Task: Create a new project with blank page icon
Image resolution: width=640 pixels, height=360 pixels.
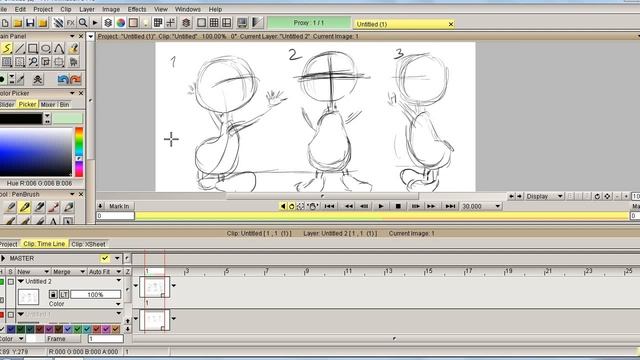Action: [x=5, y=23]
